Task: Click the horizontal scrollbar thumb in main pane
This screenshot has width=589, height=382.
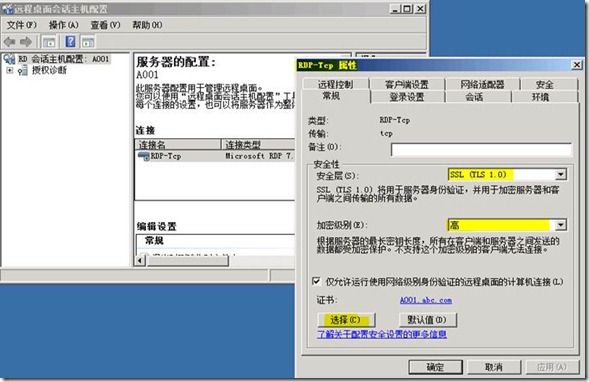Action: pyautogui.click(x=187, y=260)
